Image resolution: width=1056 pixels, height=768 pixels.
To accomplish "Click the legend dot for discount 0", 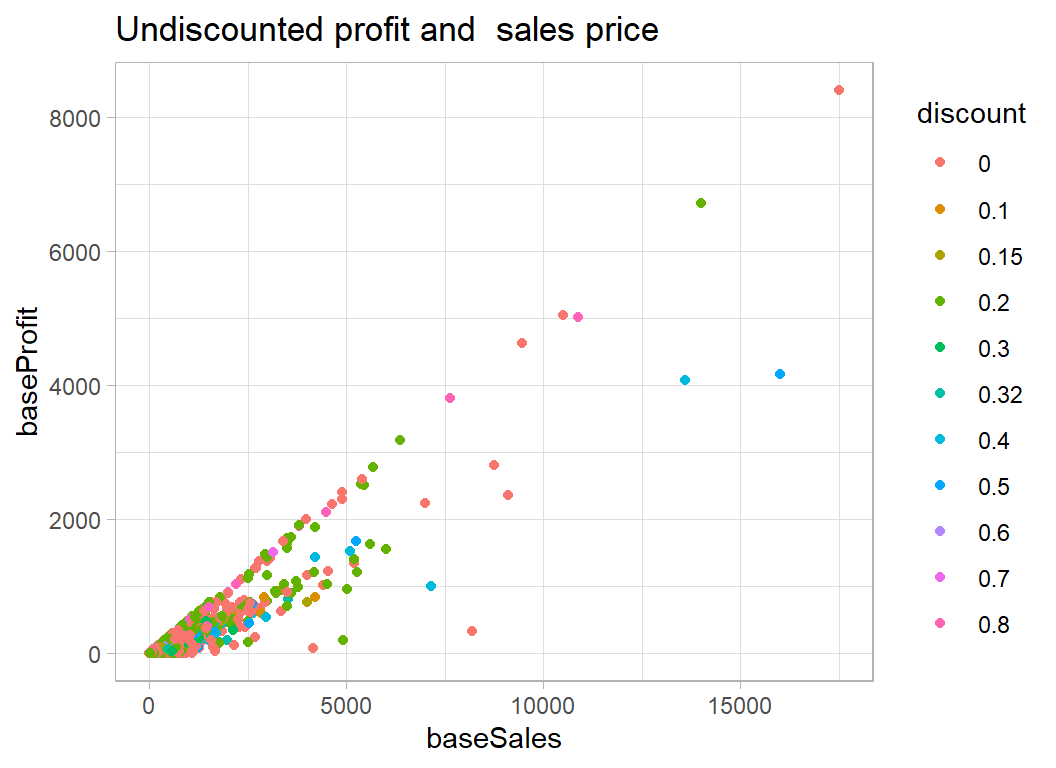I will point(940,164).
